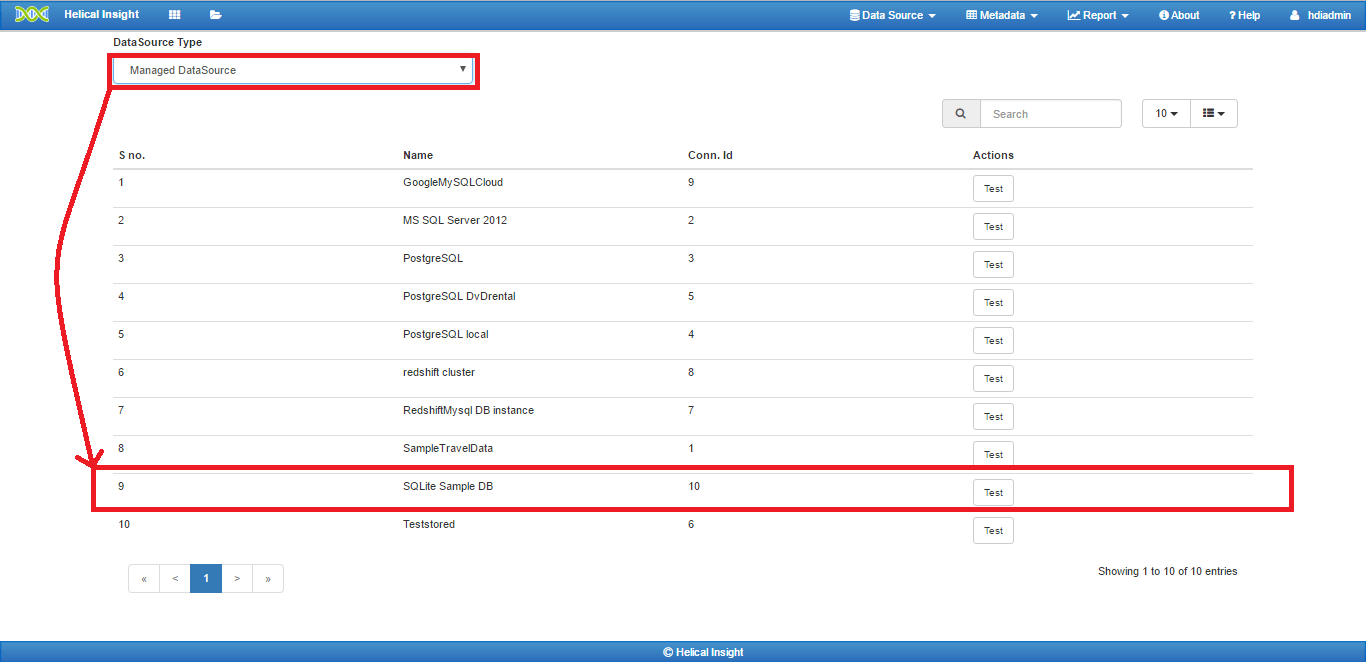The width and height of the screenshot is (1366, 662).
Task: Test the SQLite Sample DB connection
Action: click(x=993, y=492)
